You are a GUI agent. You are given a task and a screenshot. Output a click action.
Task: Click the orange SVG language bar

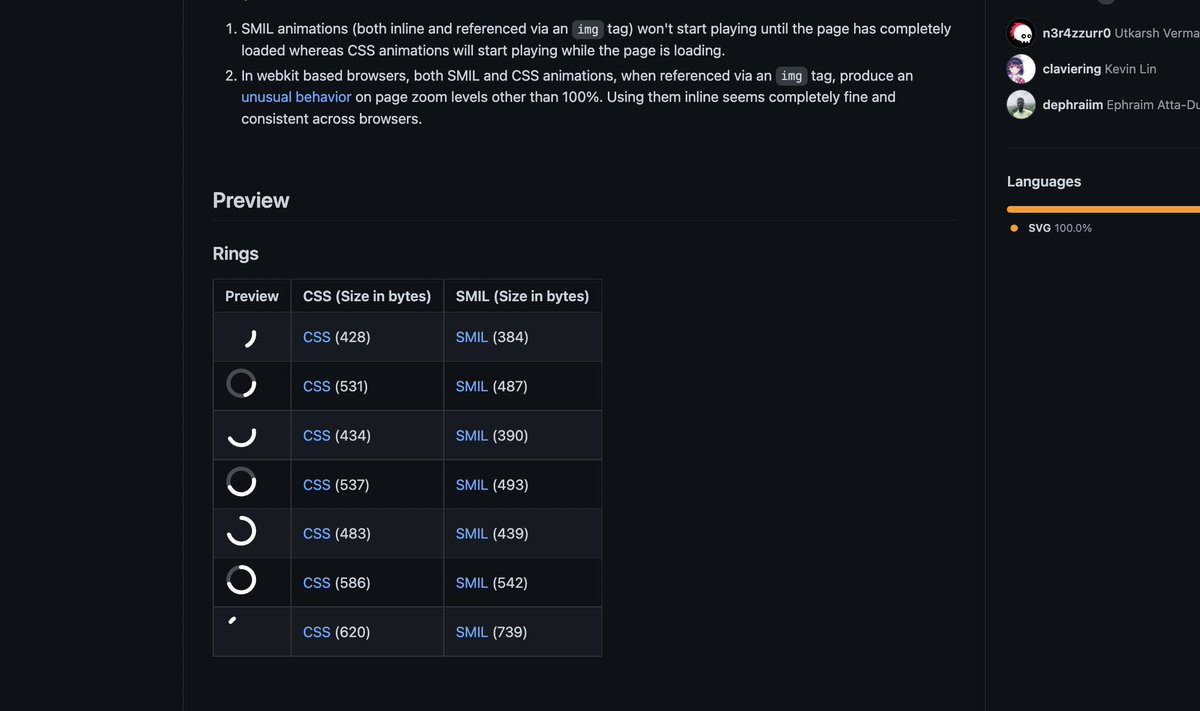pyautogui.click(x=1100, y=209)
